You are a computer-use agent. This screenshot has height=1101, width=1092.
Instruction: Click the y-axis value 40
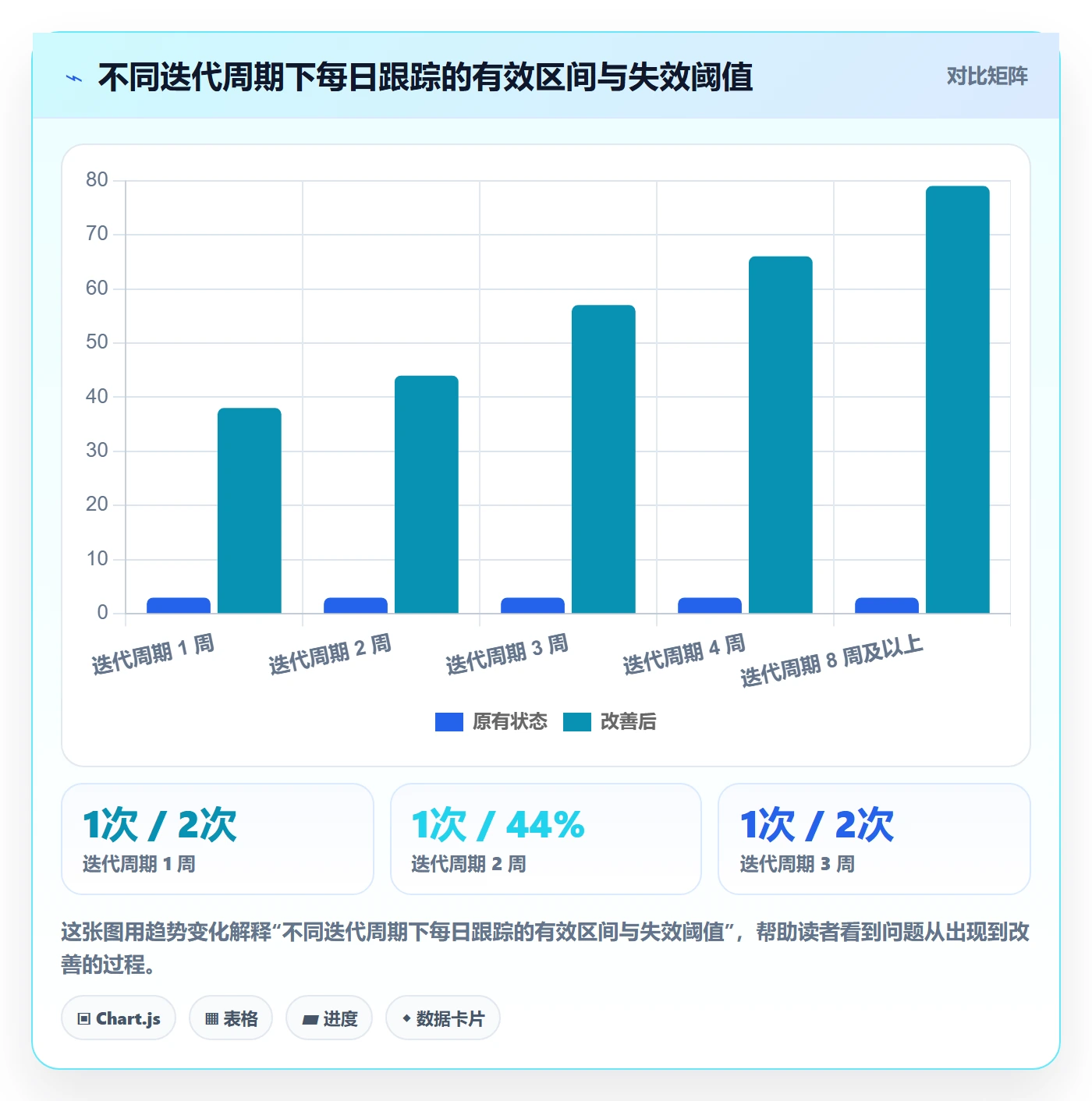[x=97, y=396]
